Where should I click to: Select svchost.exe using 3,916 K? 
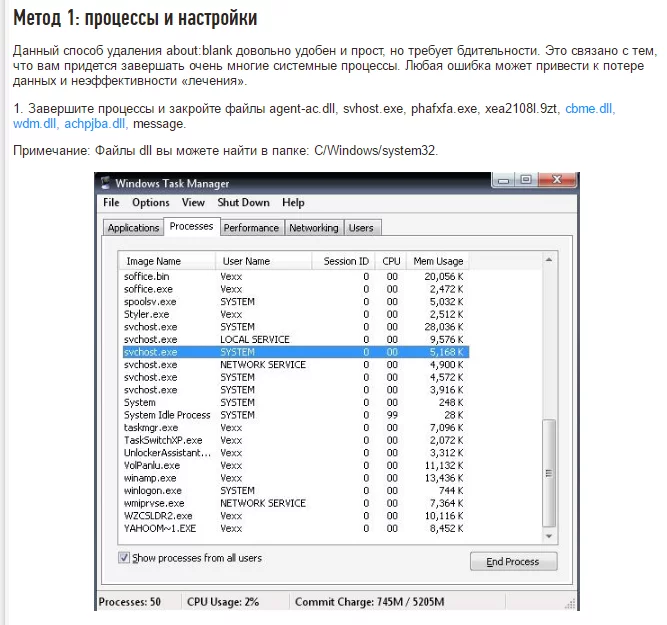point(294,390)
